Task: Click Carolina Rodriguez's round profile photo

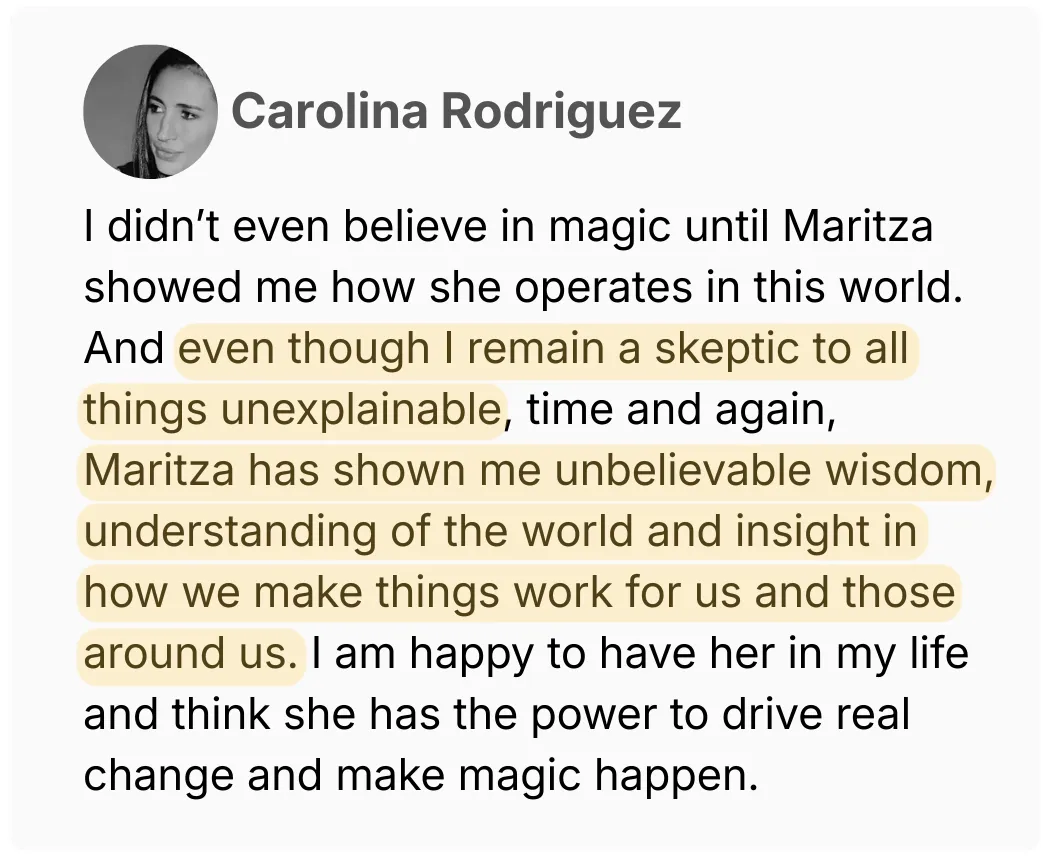Action: click(151, 112)
